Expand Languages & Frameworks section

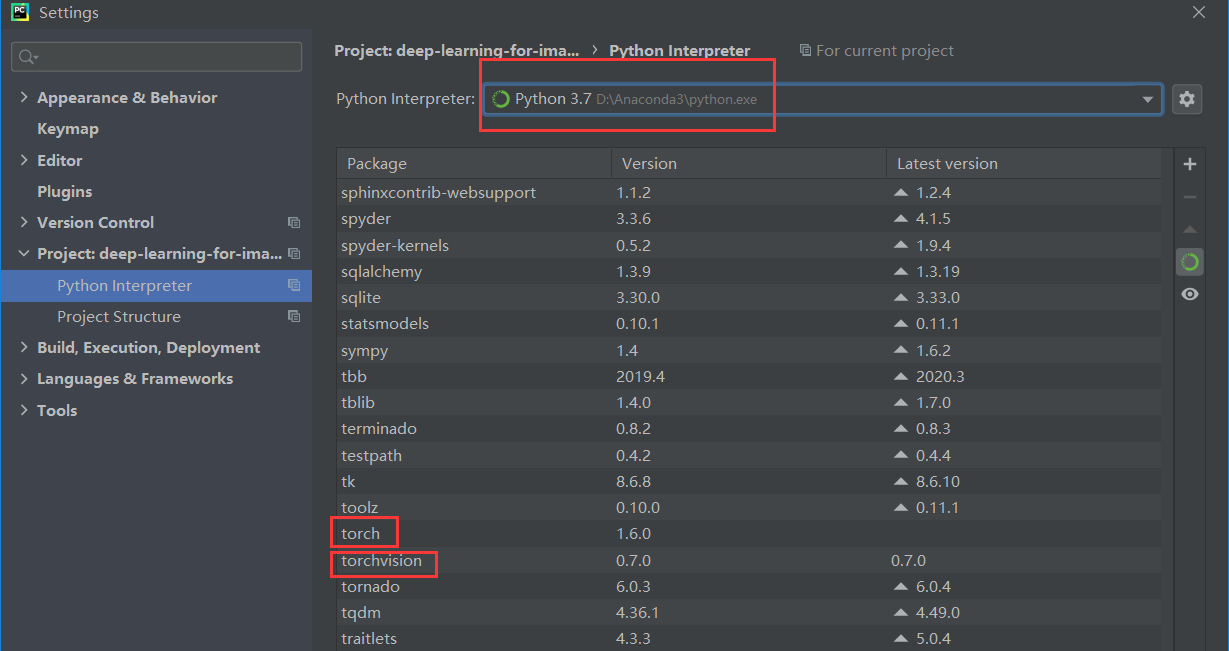coord(24,379)
